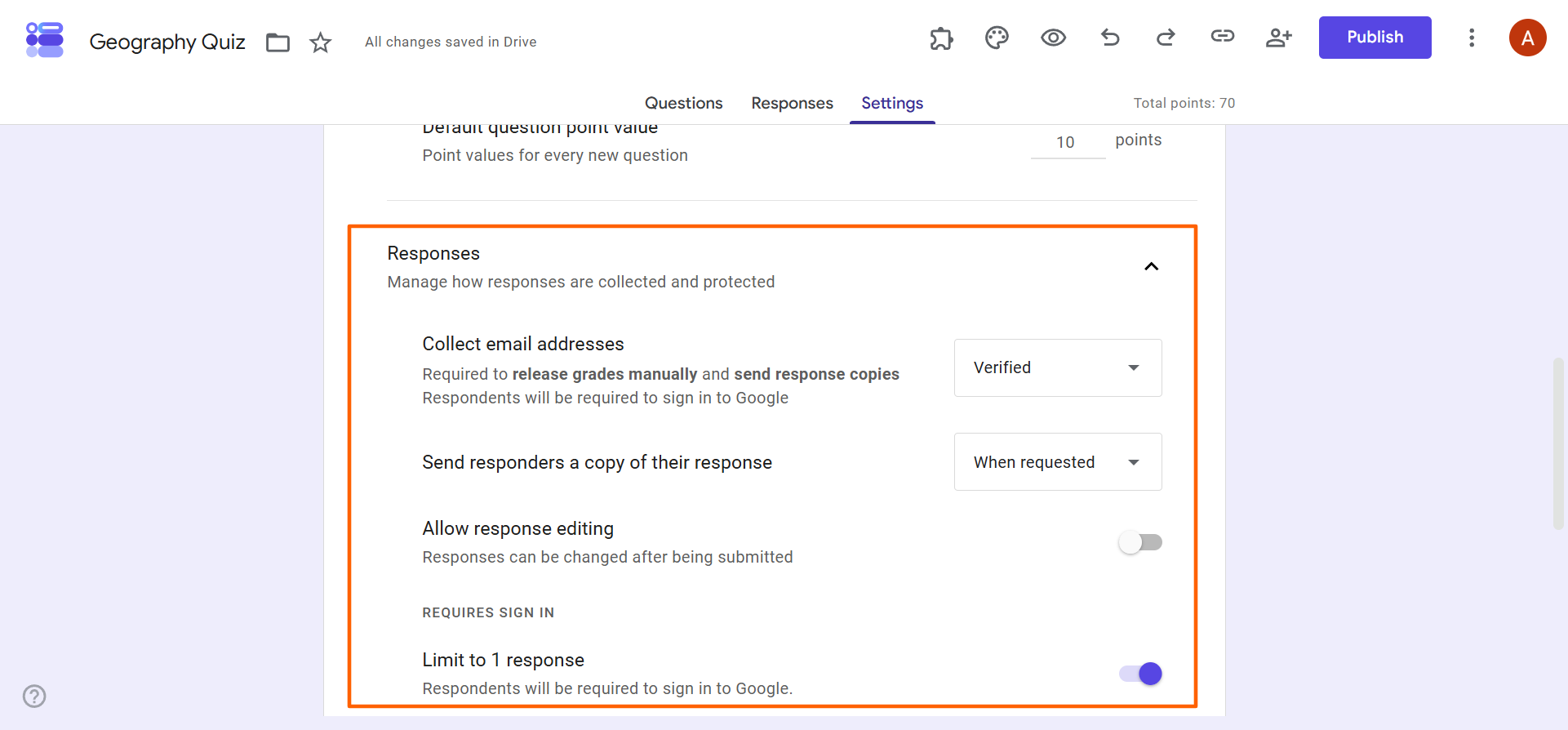Add collaborators to the form
This screenshot has width=1568, height=730.
point(1278,38)
